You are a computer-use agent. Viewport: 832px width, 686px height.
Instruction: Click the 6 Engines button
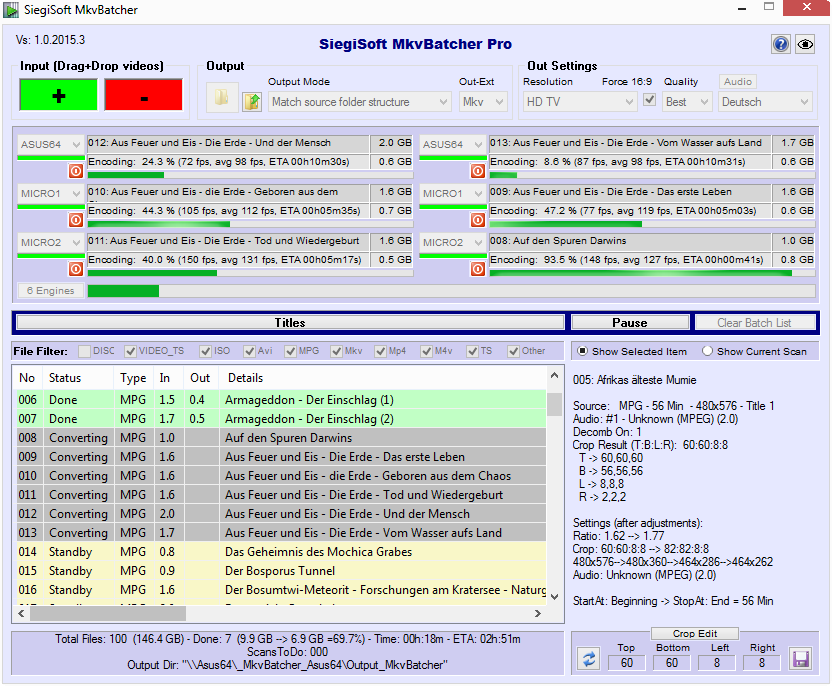[50, 291]
